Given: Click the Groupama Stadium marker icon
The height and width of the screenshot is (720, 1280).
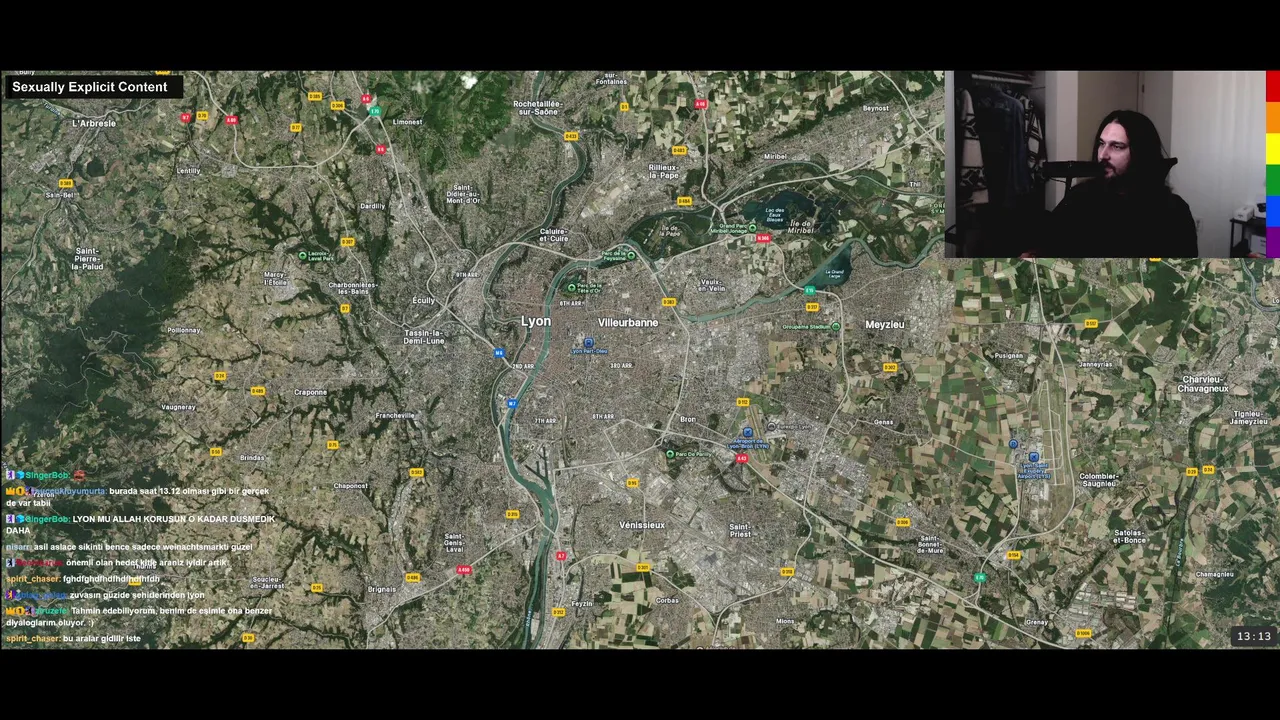Looking at the screenshot, I should (x=835, y=326).
